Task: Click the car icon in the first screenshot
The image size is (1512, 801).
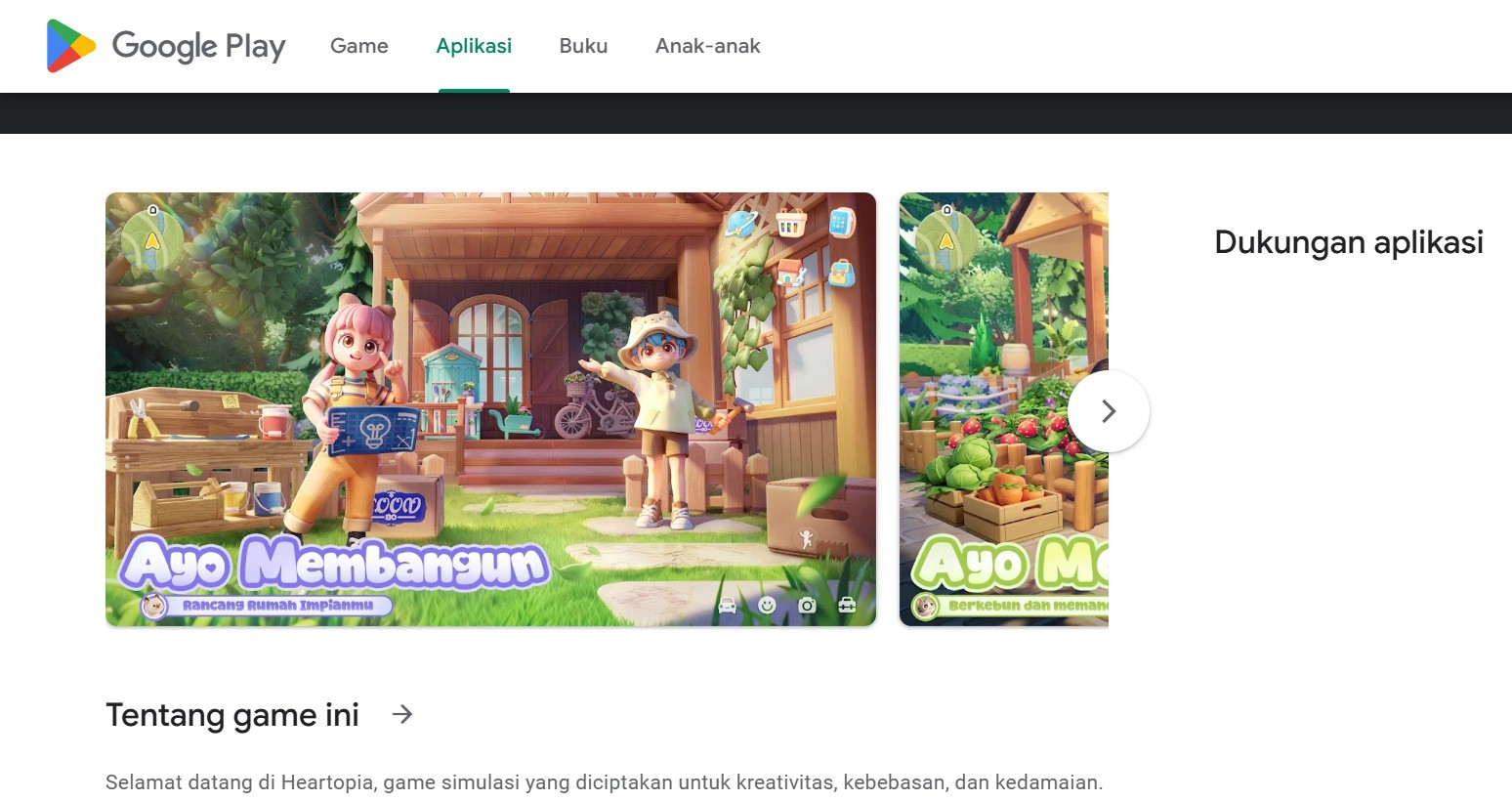Action: (x=728, y=606)
